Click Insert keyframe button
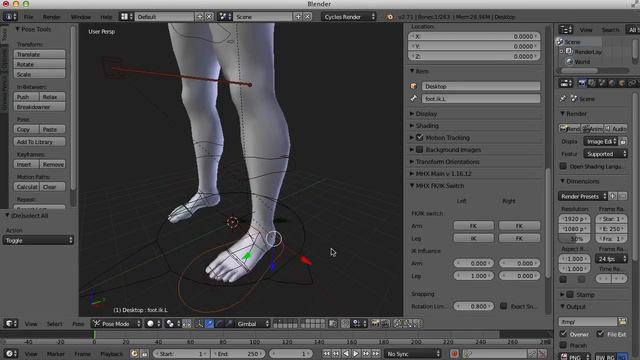Screen dimensions: 640x360 pos(26,164)
